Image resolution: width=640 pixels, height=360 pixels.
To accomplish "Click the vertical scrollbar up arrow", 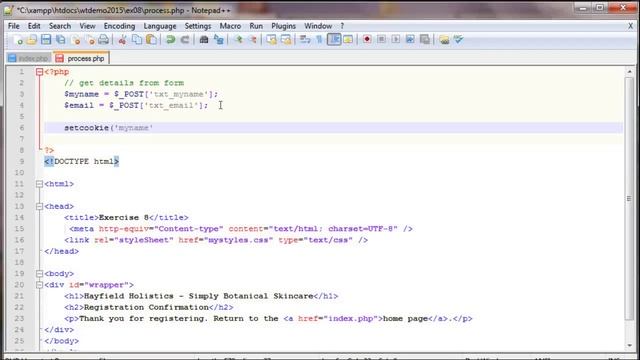I will coord(629,71).
